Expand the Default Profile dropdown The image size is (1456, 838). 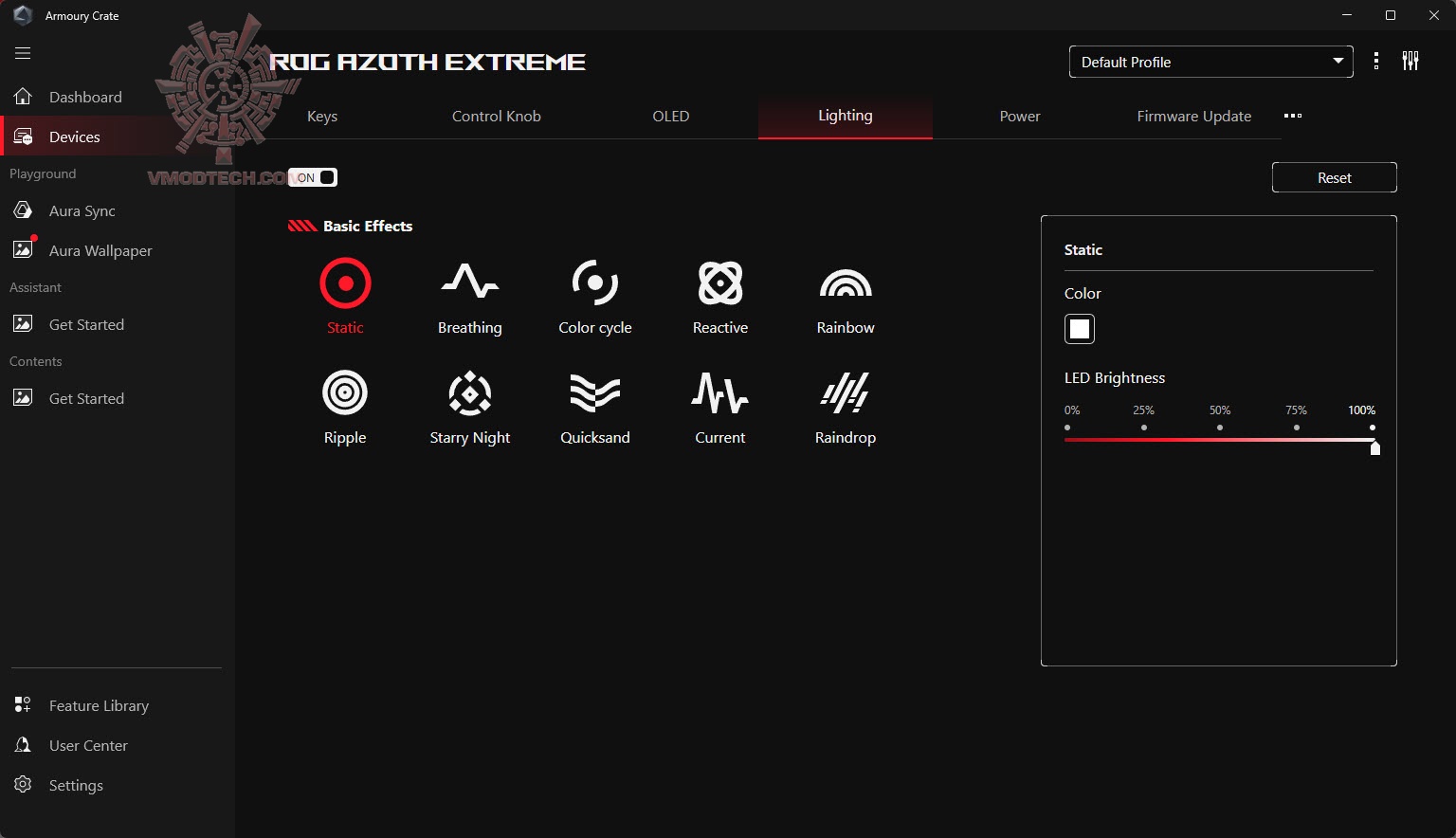[1210, 62]
